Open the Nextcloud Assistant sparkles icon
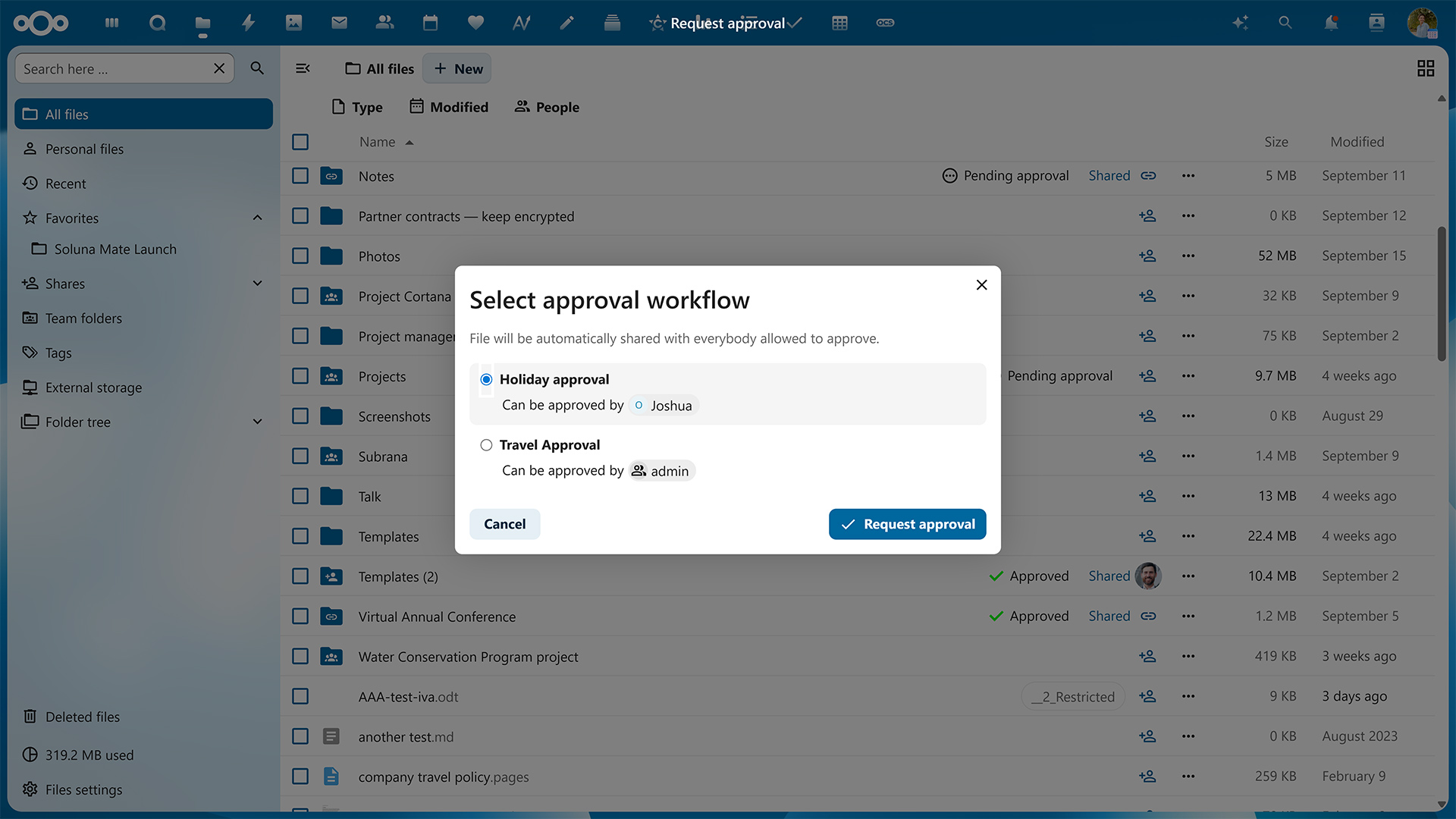The width and height of the screenshot is (1456, 819). [1240, 23]
